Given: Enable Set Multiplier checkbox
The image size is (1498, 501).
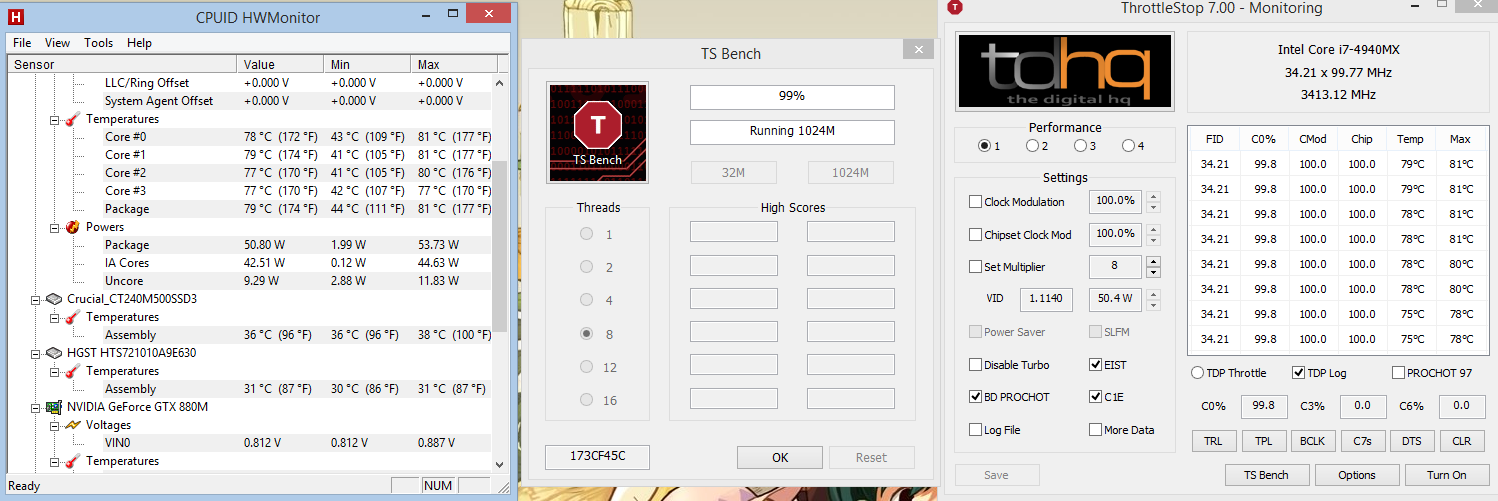Looking at the screenshot, I should click(x=975, y=267).
